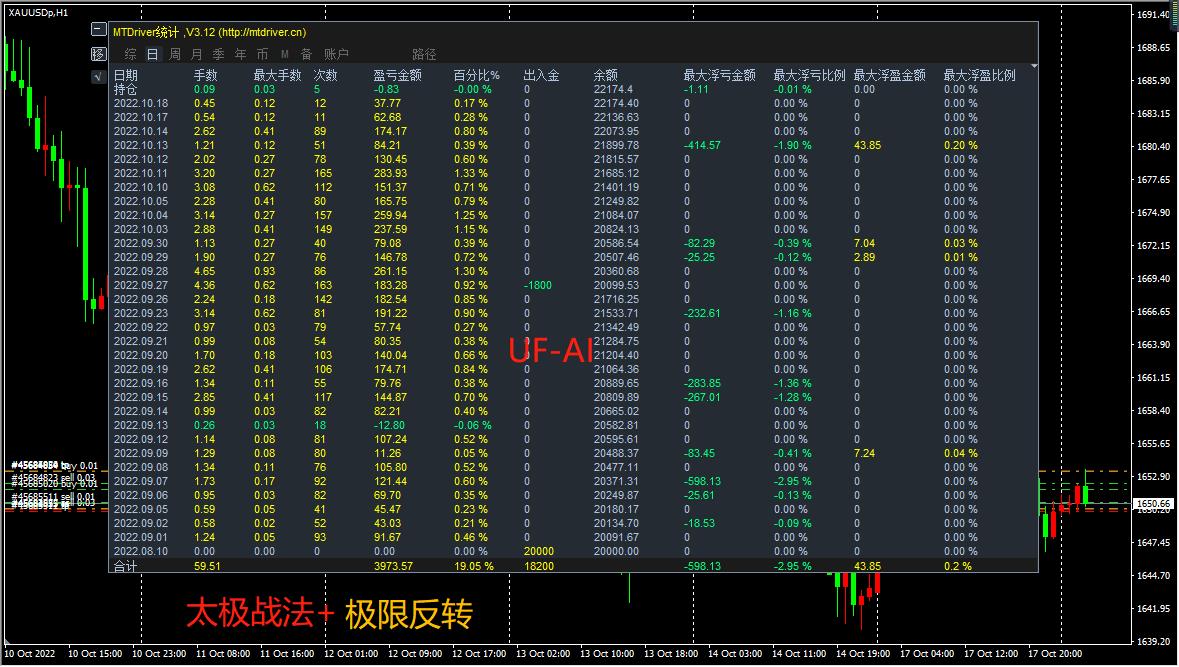Open the 账户 account menu

[x=336, y=54]
